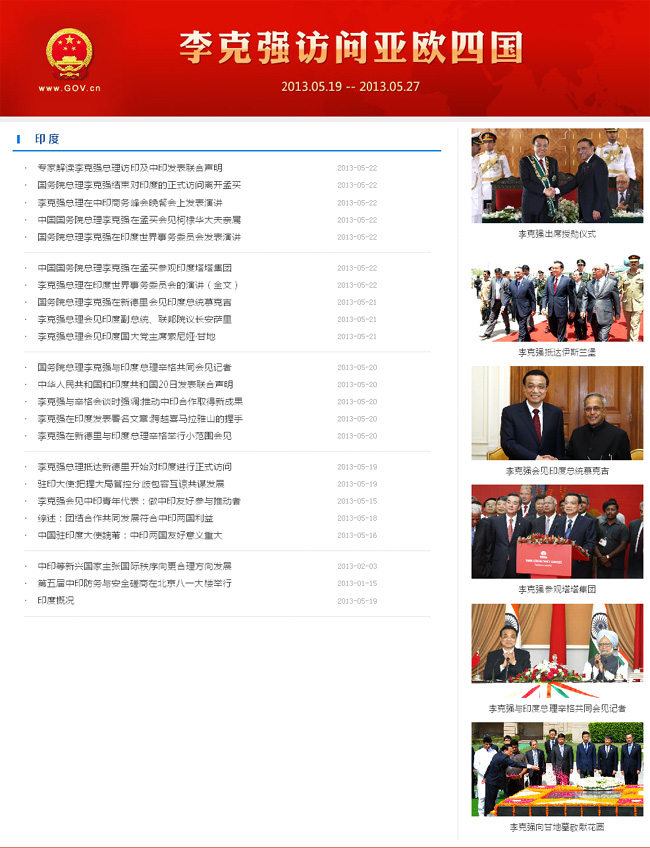Open 李克强总理抵达新德里开始对印度进行正式访问
650x848 pixels.
(x=135, y=467)
